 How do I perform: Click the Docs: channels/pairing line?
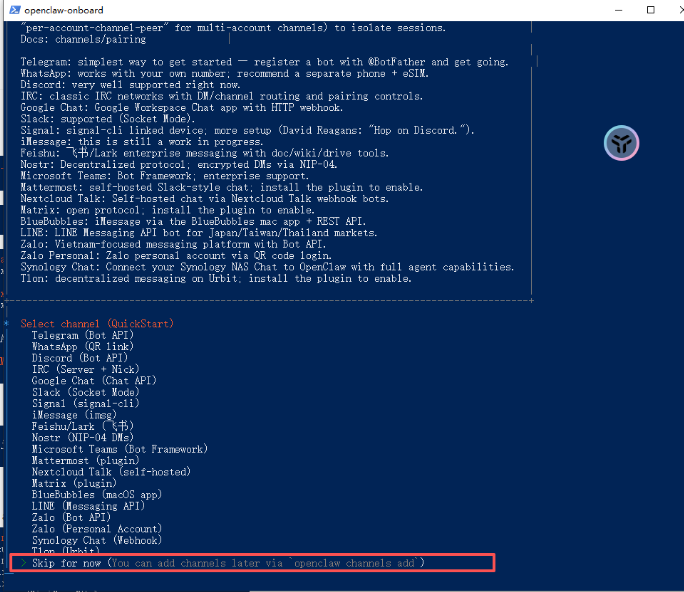coord(83,39)
